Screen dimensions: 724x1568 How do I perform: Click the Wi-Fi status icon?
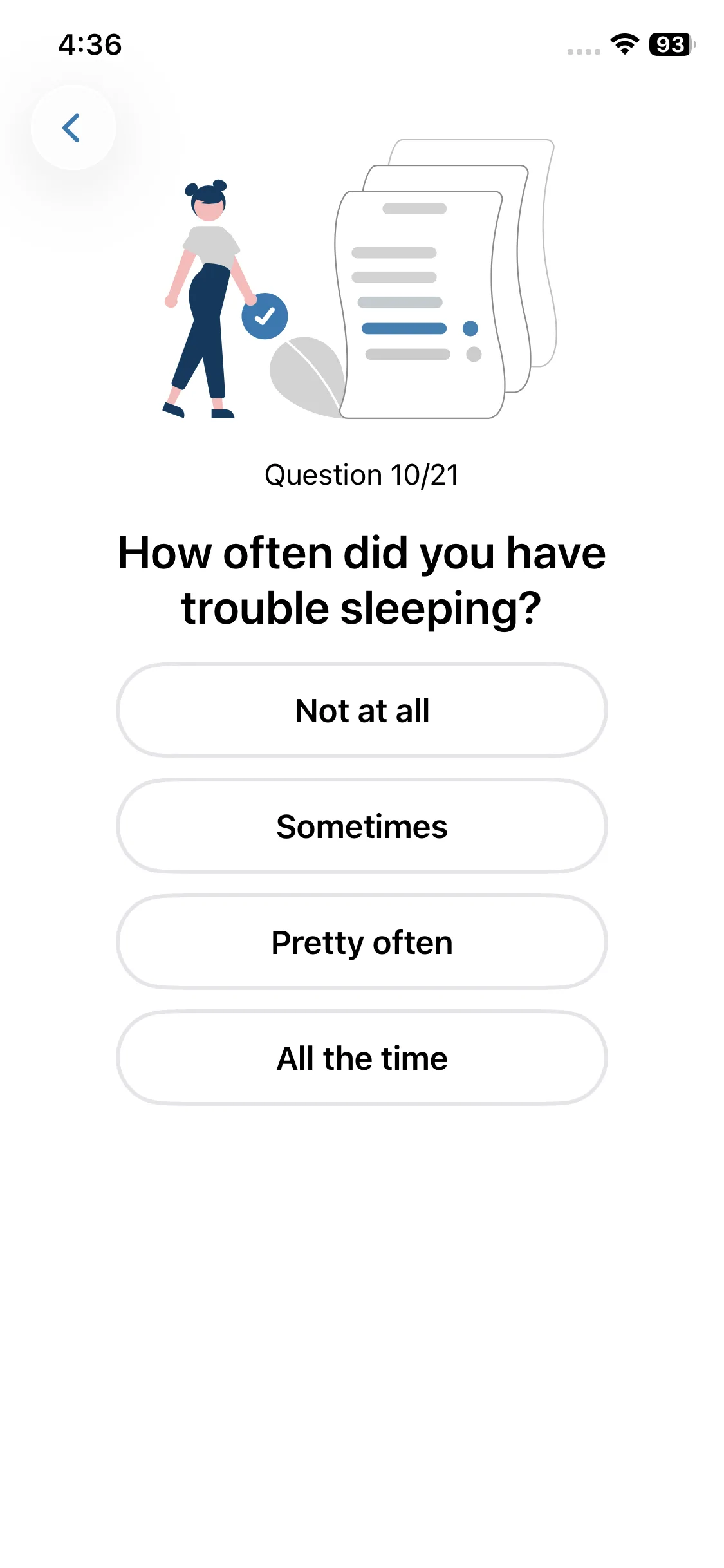(624, 44)
